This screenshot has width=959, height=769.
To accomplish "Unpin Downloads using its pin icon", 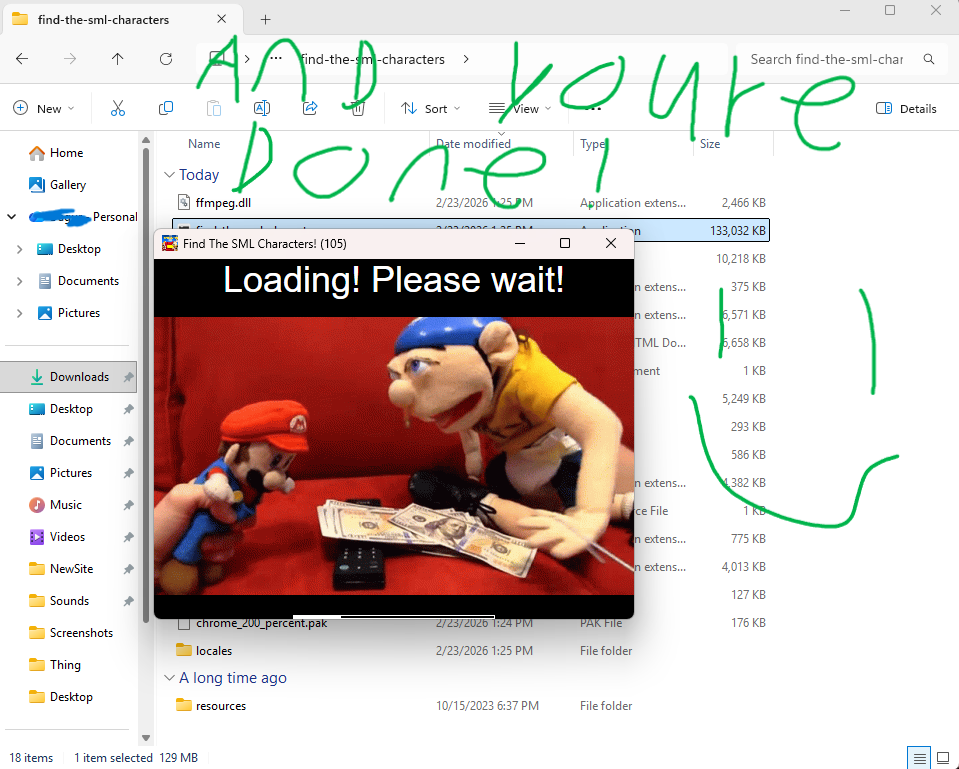I will [128, 377].
